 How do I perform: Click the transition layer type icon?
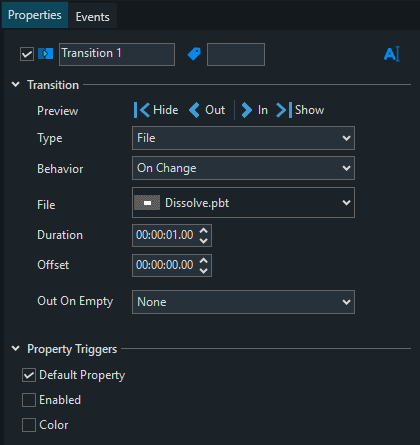[x=45, y=54]
